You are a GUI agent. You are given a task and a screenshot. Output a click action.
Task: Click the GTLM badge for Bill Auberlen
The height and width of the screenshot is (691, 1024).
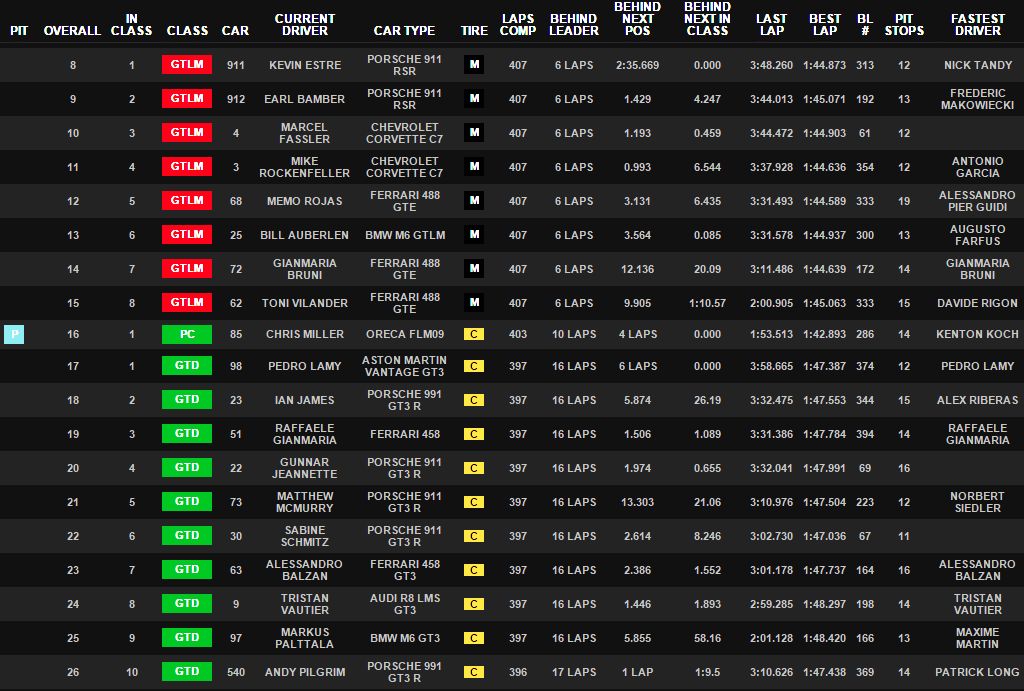[187, 235]
